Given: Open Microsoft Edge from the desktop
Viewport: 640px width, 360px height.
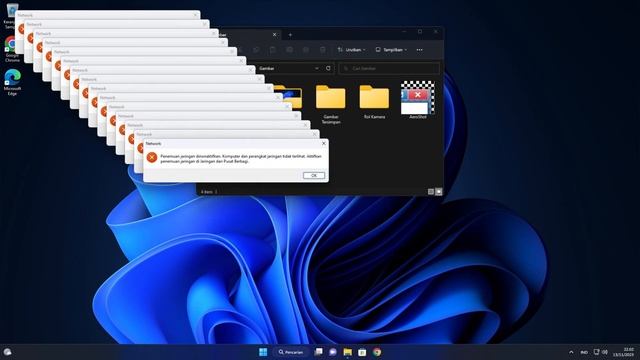Looking at the screenshot, I should coord(12,82).
